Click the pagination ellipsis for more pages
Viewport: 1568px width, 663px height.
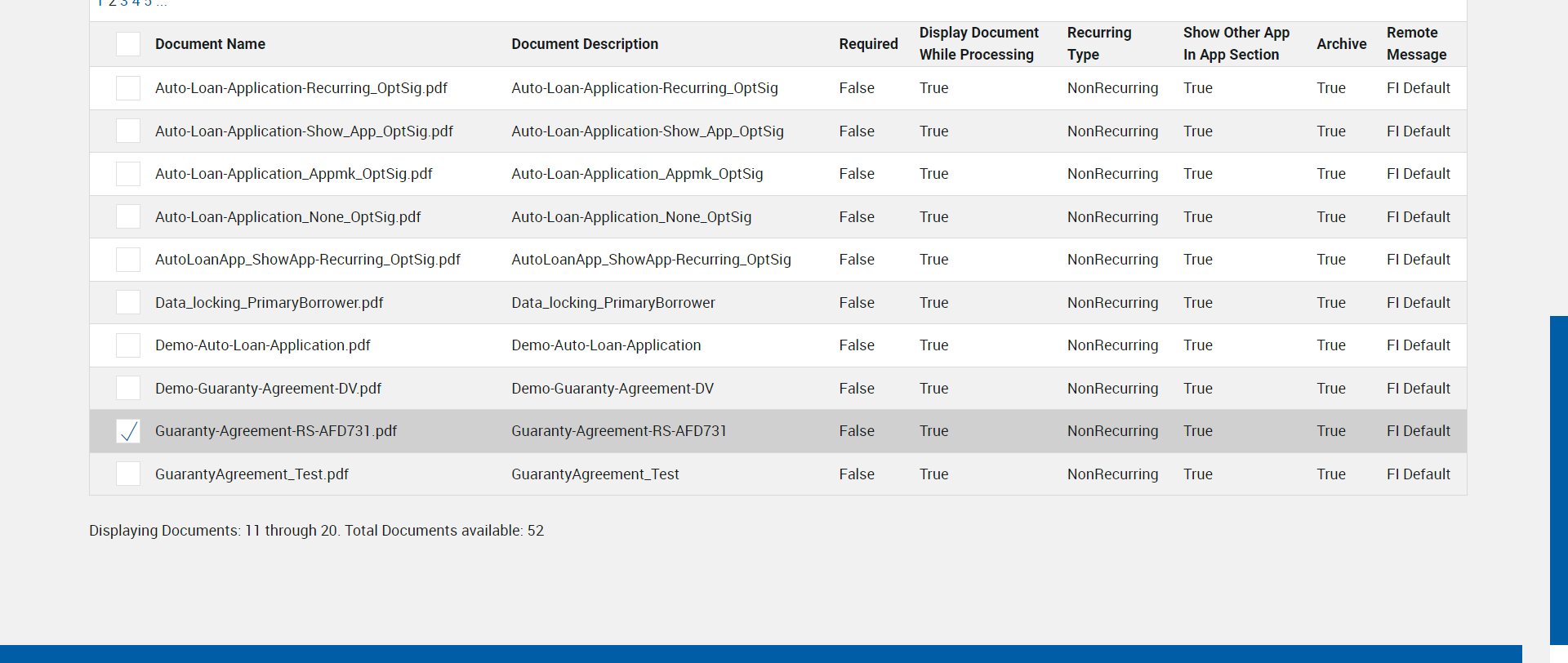(x=162, y=3)
